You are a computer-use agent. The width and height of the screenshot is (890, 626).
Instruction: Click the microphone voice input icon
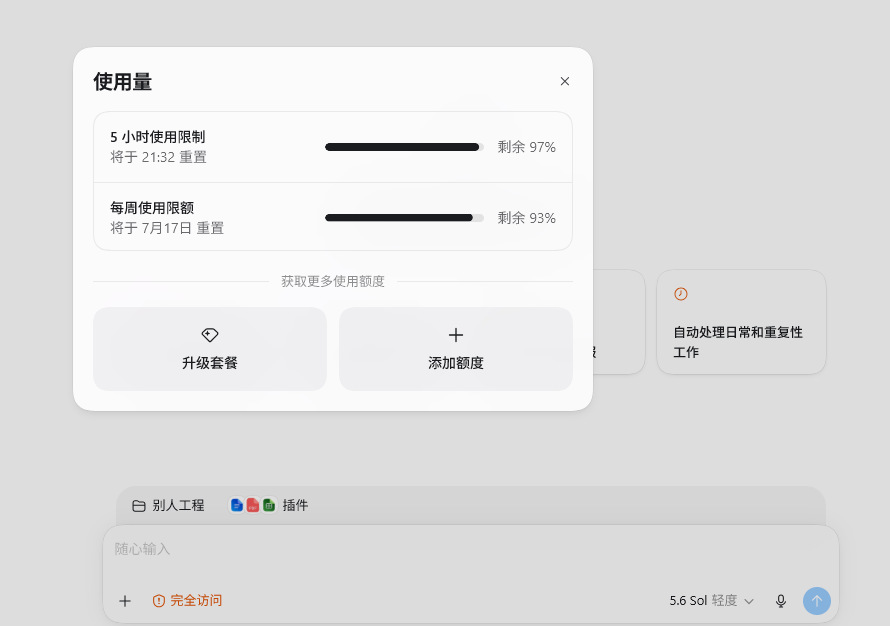click(781, 601)
